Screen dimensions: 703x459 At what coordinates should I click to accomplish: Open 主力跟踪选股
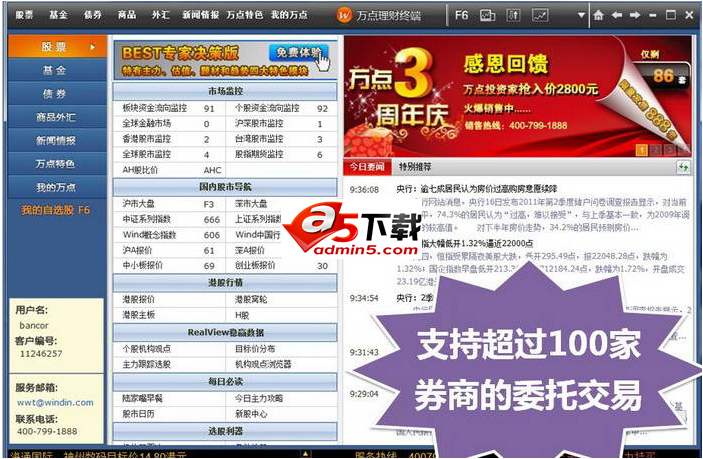pyautogui.click(x=147, y=364)
